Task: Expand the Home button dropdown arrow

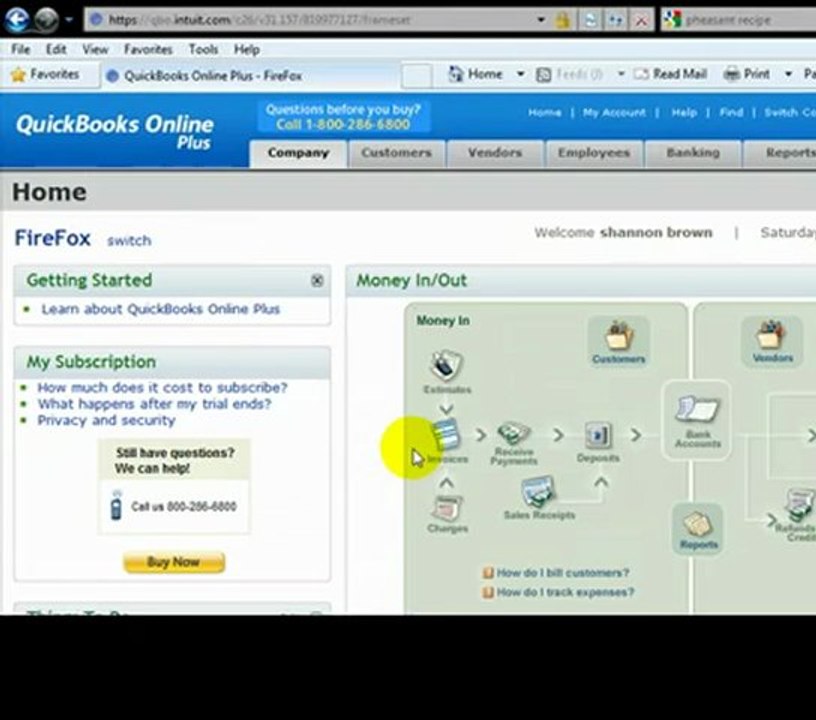Action: click(520, 74)
